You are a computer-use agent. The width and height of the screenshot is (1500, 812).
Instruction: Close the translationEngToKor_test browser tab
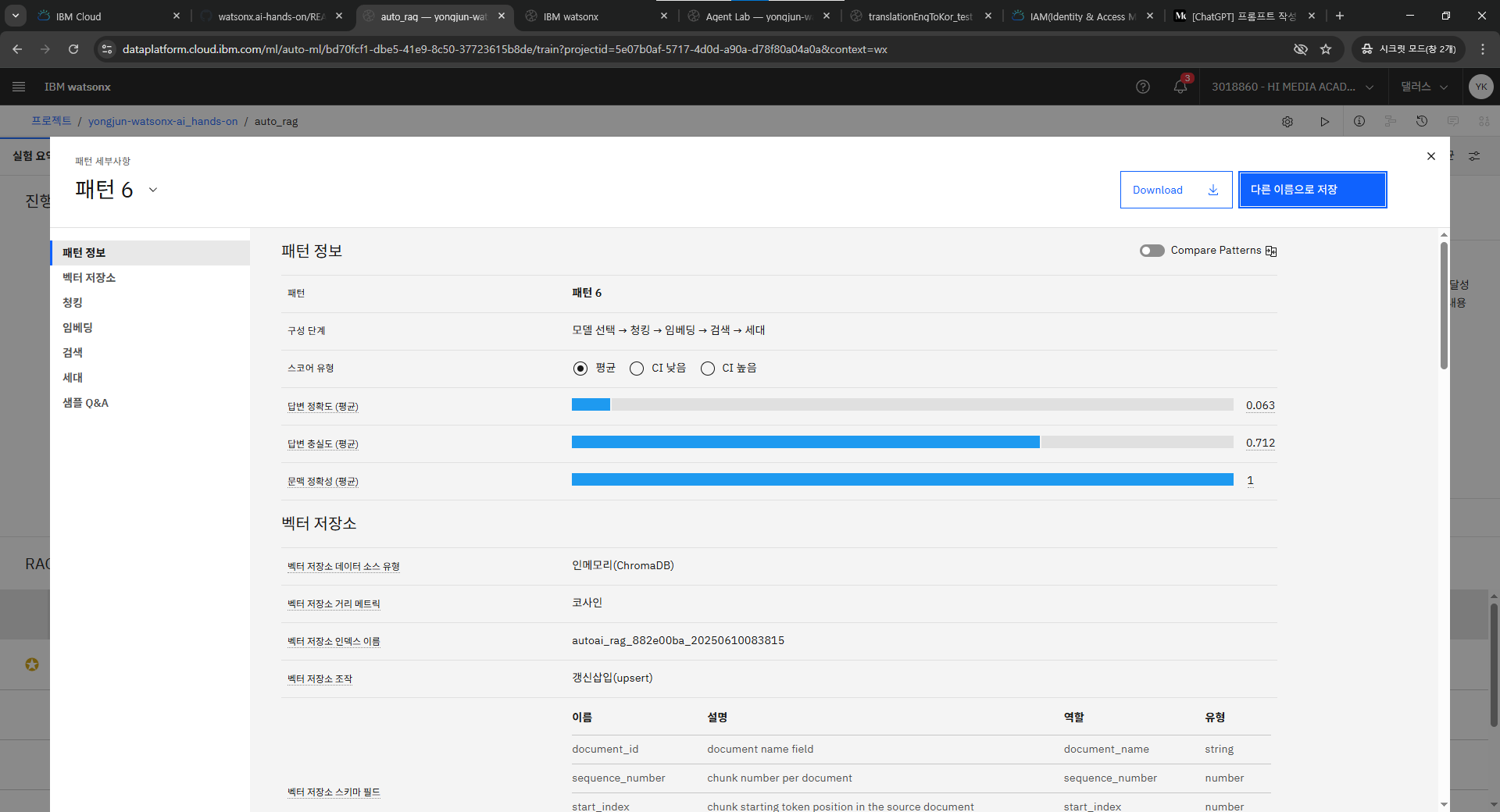988,16
